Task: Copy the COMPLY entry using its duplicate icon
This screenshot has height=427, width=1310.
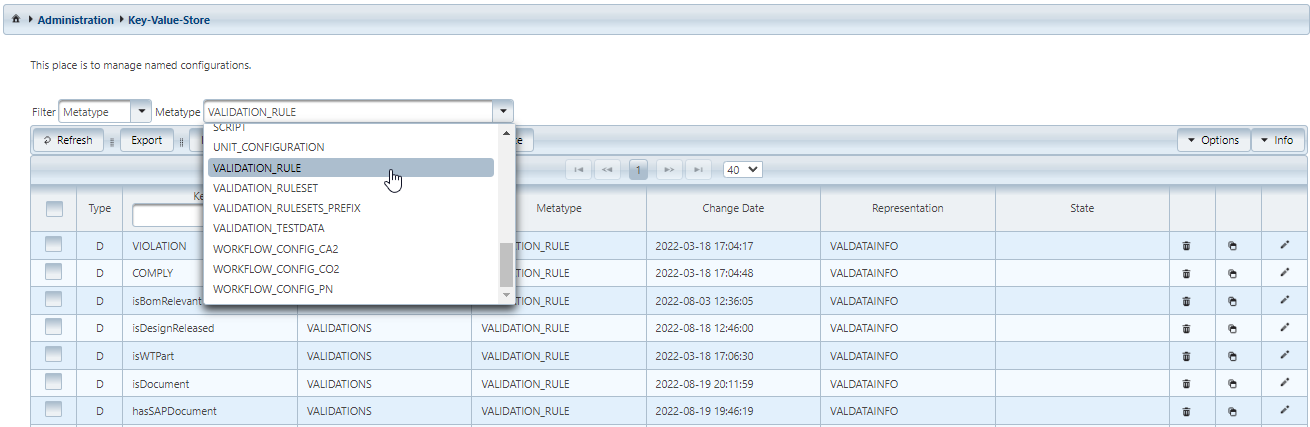Action: click(x=1232, y=273)
